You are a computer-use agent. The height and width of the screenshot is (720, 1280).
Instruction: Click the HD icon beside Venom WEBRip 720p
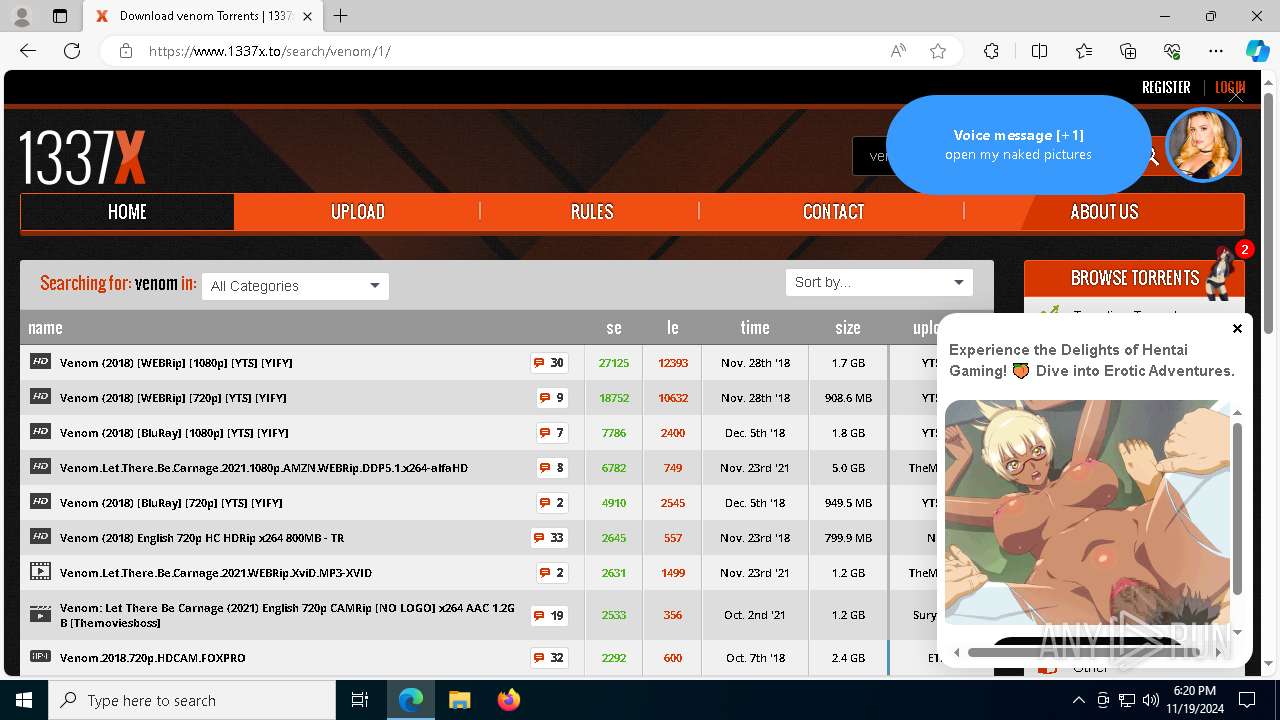point(40,397)
